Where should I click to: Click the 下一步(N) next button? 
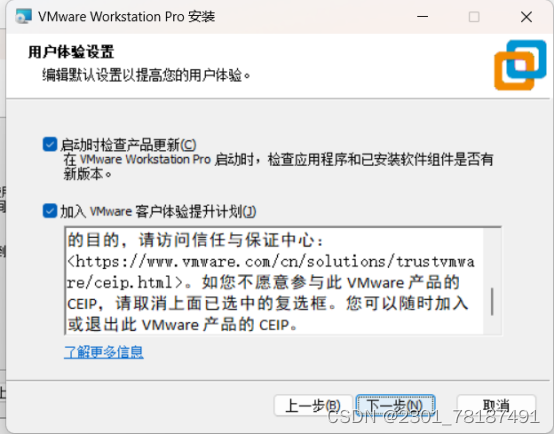[x=395, y=406]
